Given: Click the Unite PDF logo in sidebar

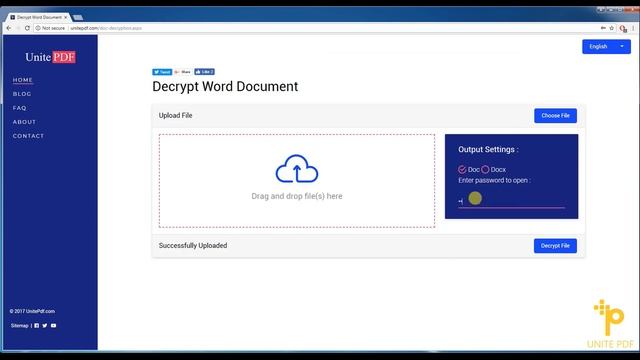Looking at the screenshot, I should coord(51,57).
